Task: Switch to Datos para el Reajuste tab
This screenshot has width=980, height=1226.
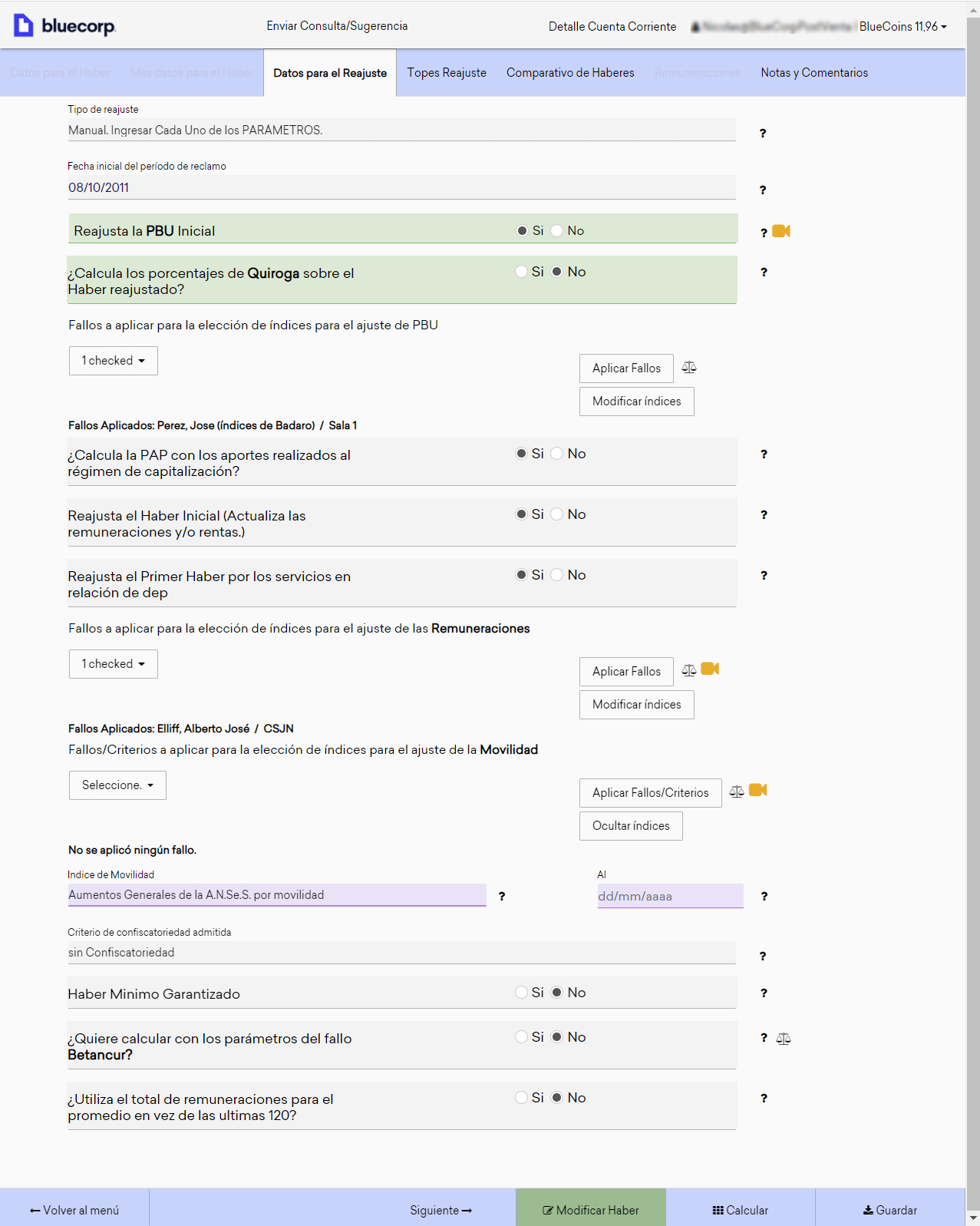Action: [330, 73]
